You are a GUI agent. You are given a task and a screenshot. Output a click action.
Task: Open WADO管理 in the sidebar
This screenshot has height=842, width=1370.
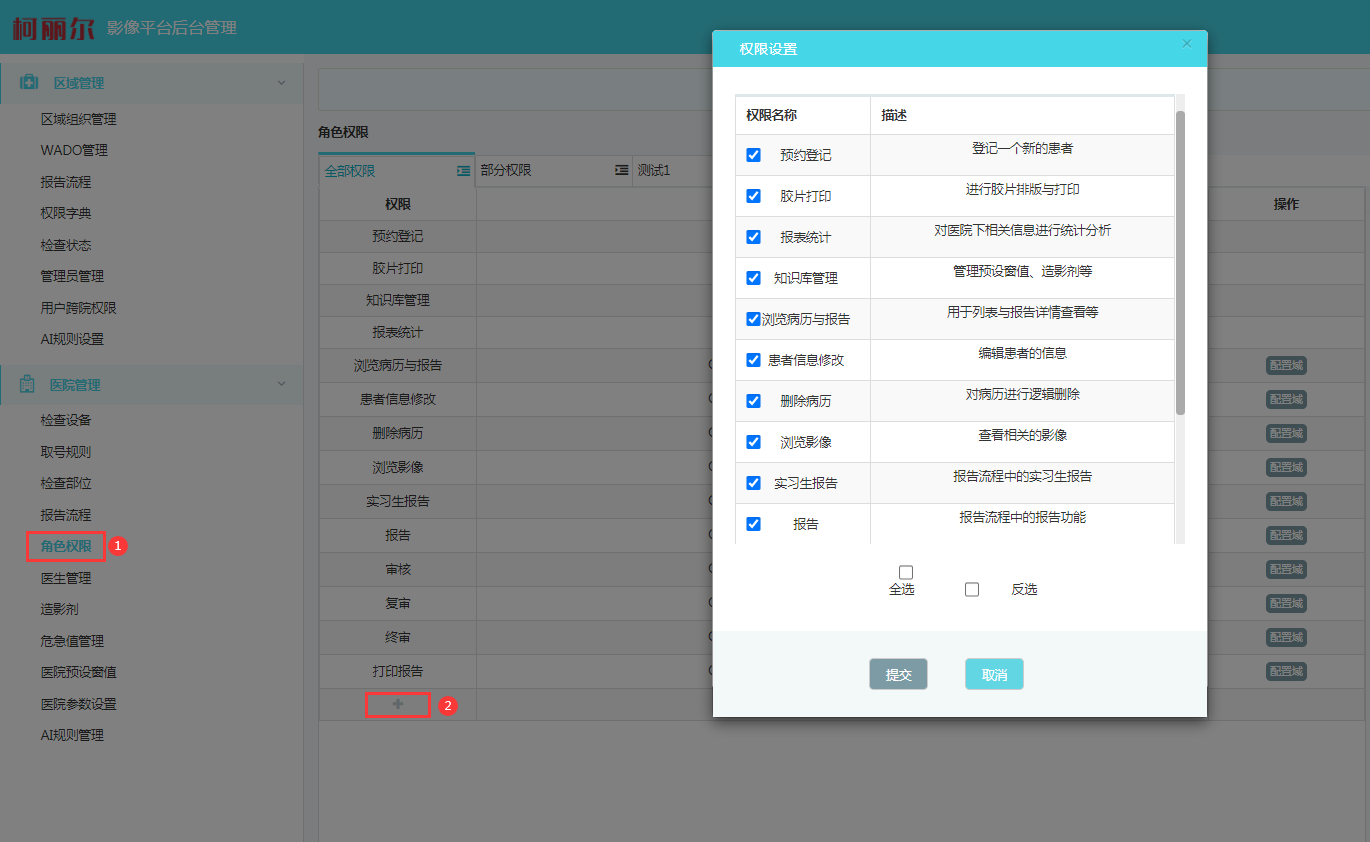(74, 150)
